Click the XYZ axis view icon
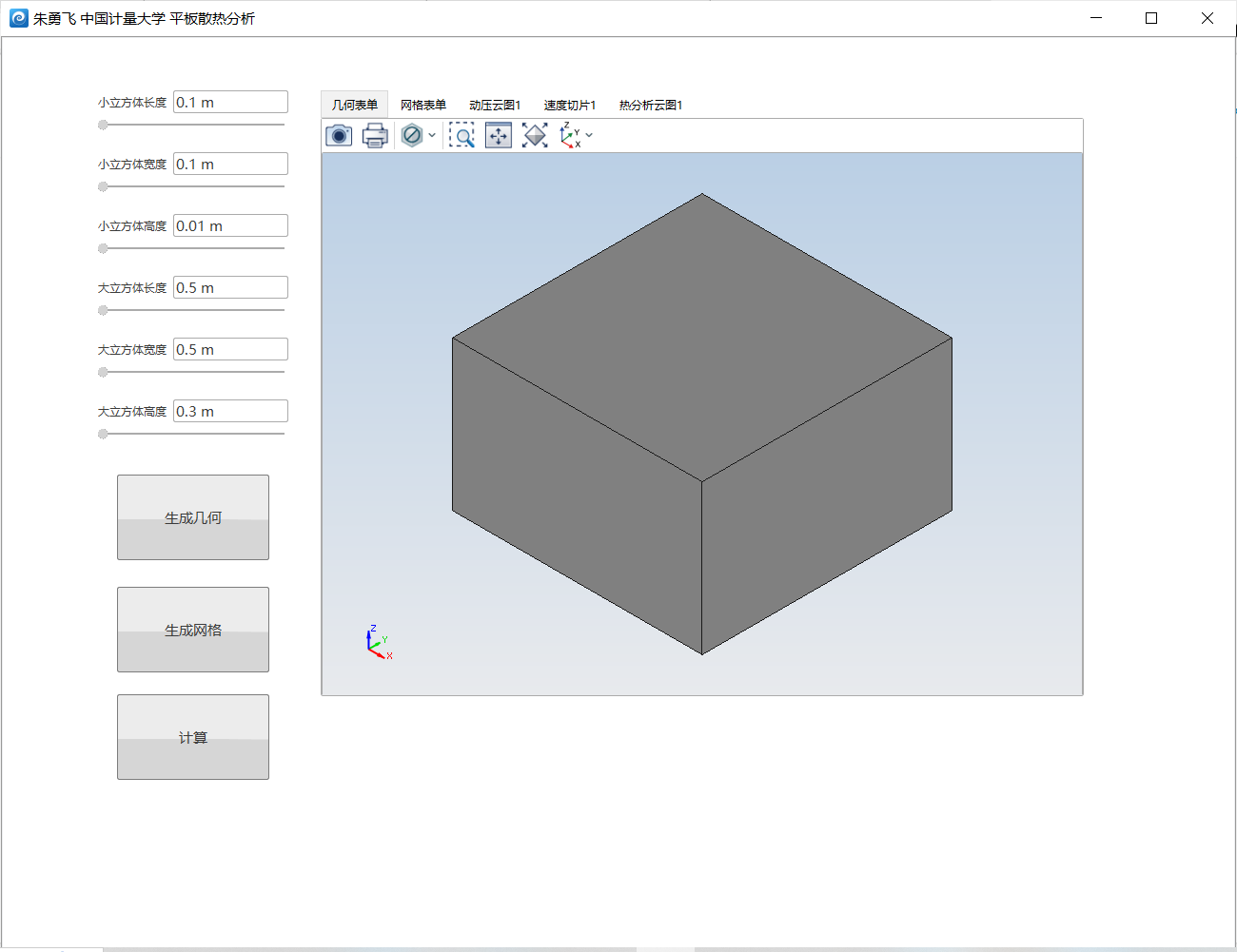1237x952 pixels. [x=571, y=135]
